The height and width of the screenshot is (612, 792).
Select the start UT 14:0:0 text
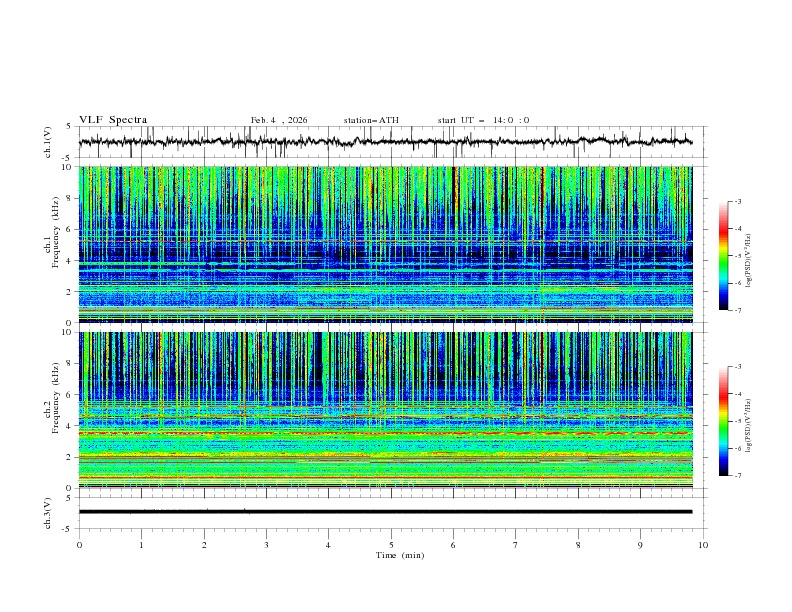[483, 120]
